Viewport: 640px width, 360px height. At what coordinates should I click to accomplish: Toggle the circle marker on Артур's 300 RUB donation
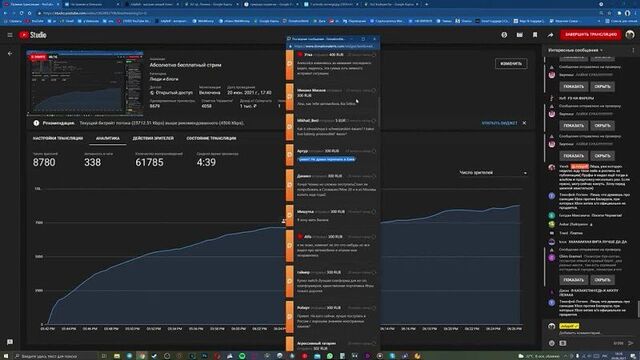(373, 151)
